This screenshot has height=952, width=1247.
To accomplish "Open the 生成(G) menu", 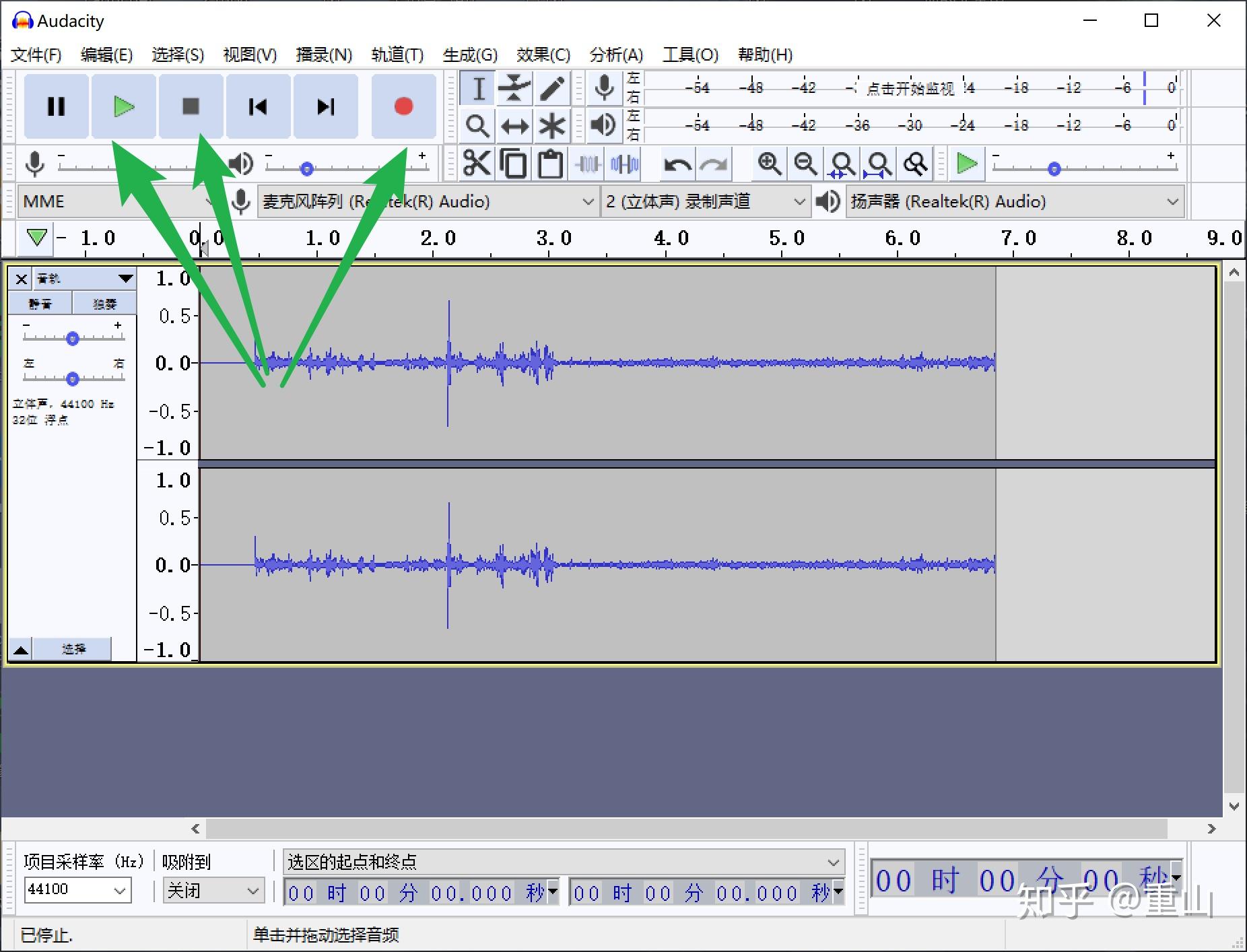I will [470, 55].
